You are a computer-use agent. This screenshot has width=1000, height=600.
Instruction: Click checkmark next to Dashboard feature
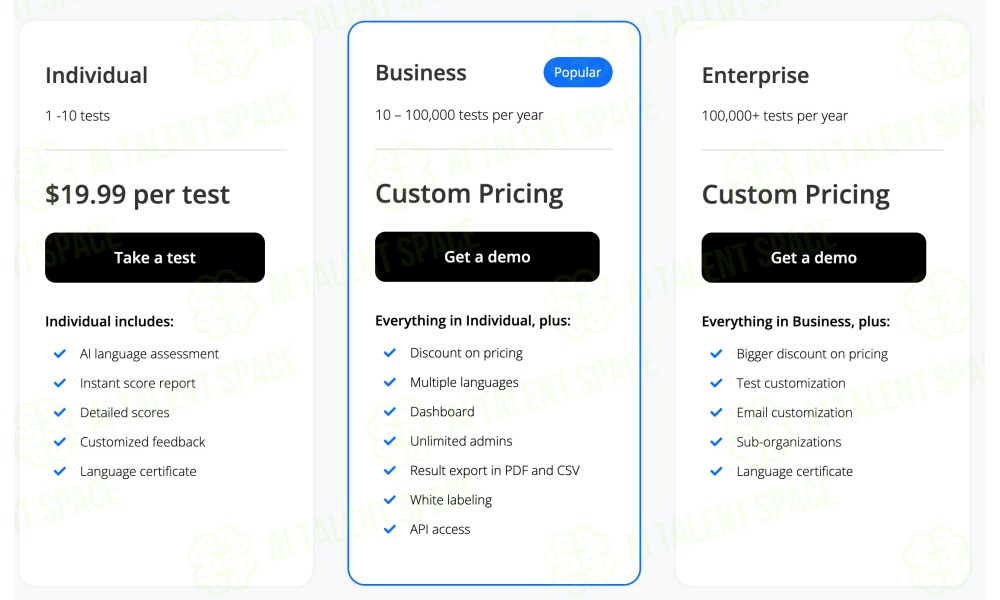tap(390, 411)
